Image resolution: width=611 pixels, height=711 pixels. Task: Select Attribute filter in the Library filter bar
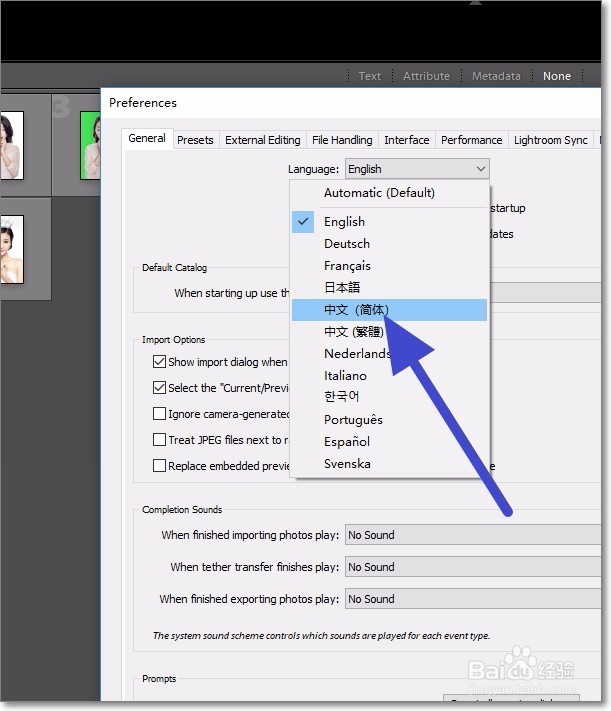[426, 76]
